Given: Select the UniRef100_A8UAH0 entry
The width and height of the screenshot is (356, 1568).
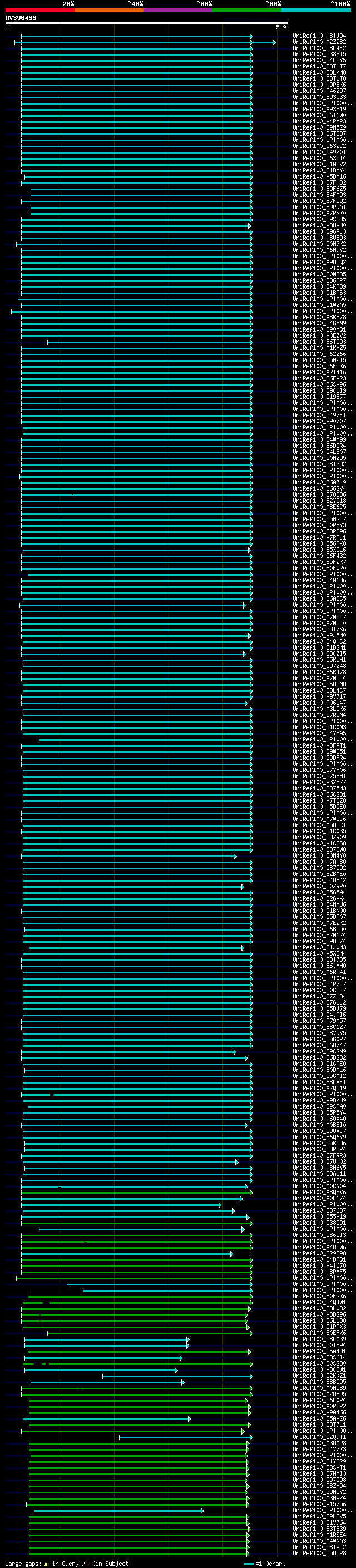Looking at the screenshot, I should (x=319, y=226).
